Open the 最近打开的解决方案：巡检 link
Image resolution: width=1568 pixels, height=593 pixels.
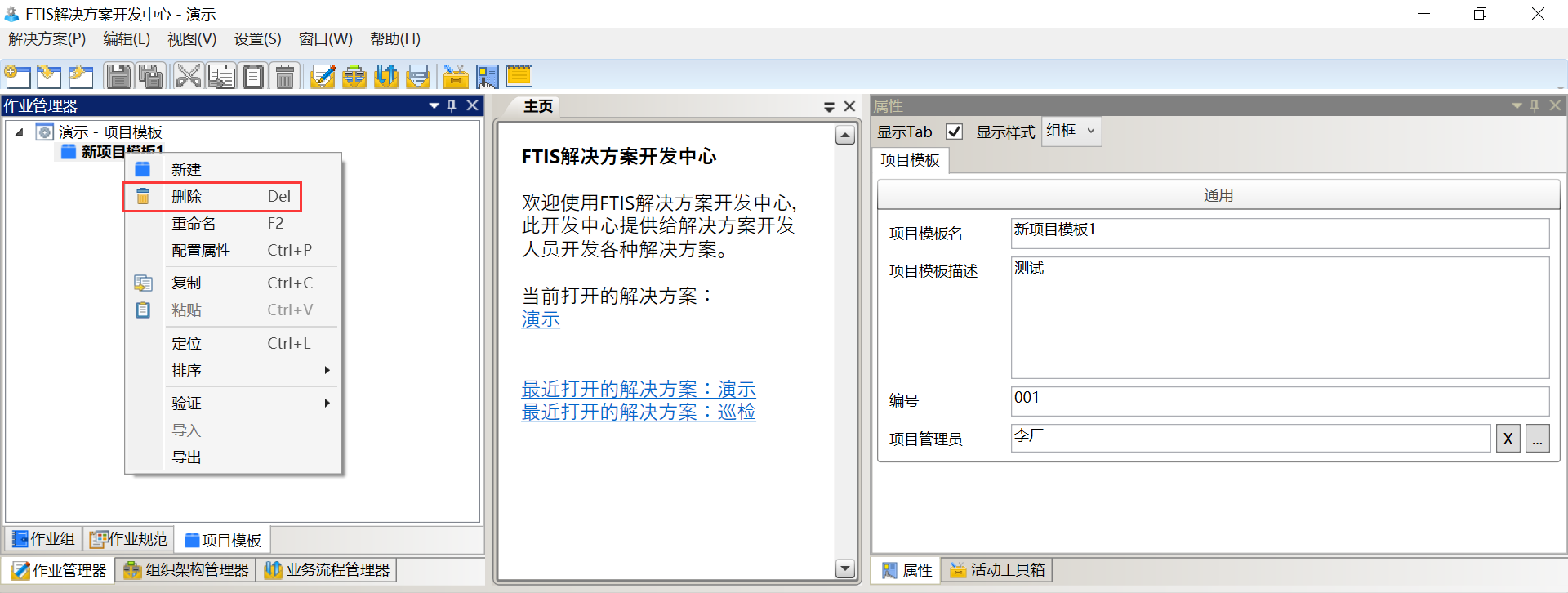click(x=639, y=412)
